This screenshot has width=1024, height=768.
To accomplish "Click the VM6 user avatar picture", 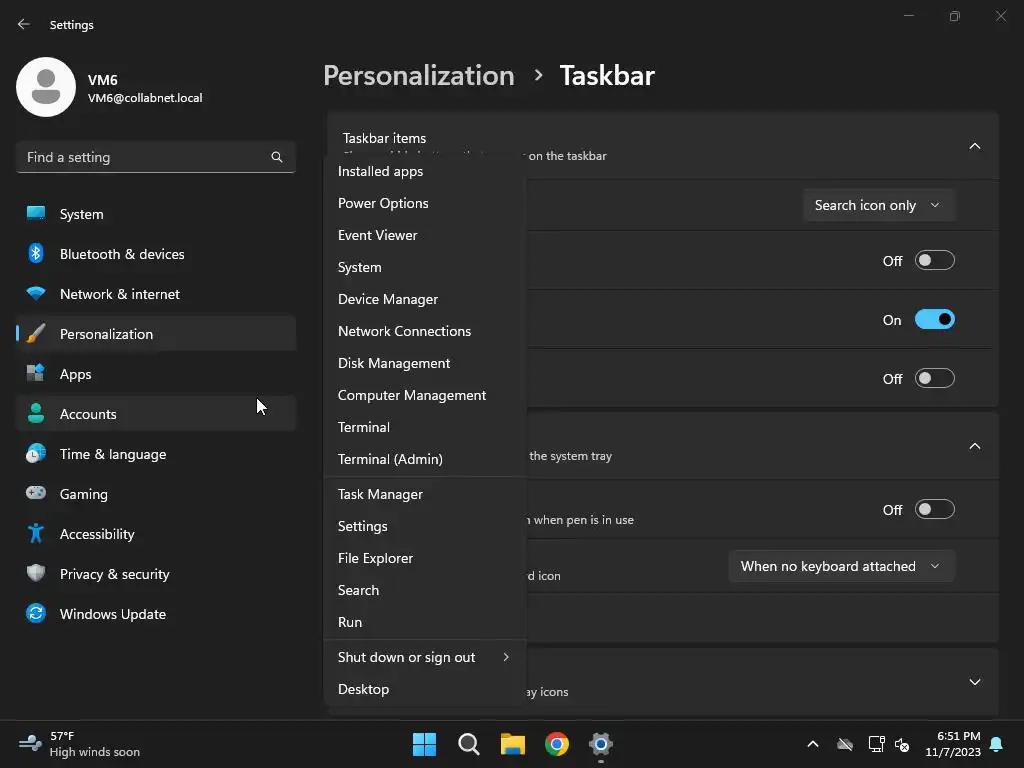I will click(x=46, y=87).
